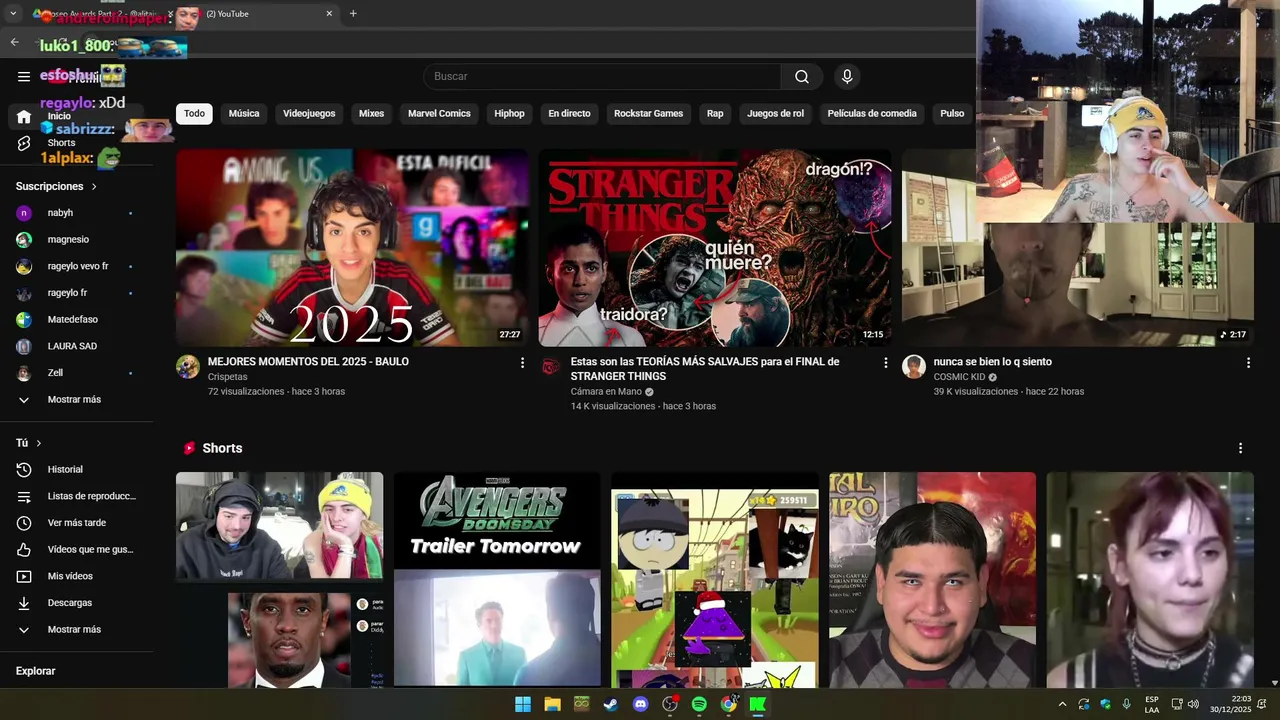1280x720 pixels.
Task: Open the browser tab search dropdown
Action: pyautogui.click(x=13, y=14)
